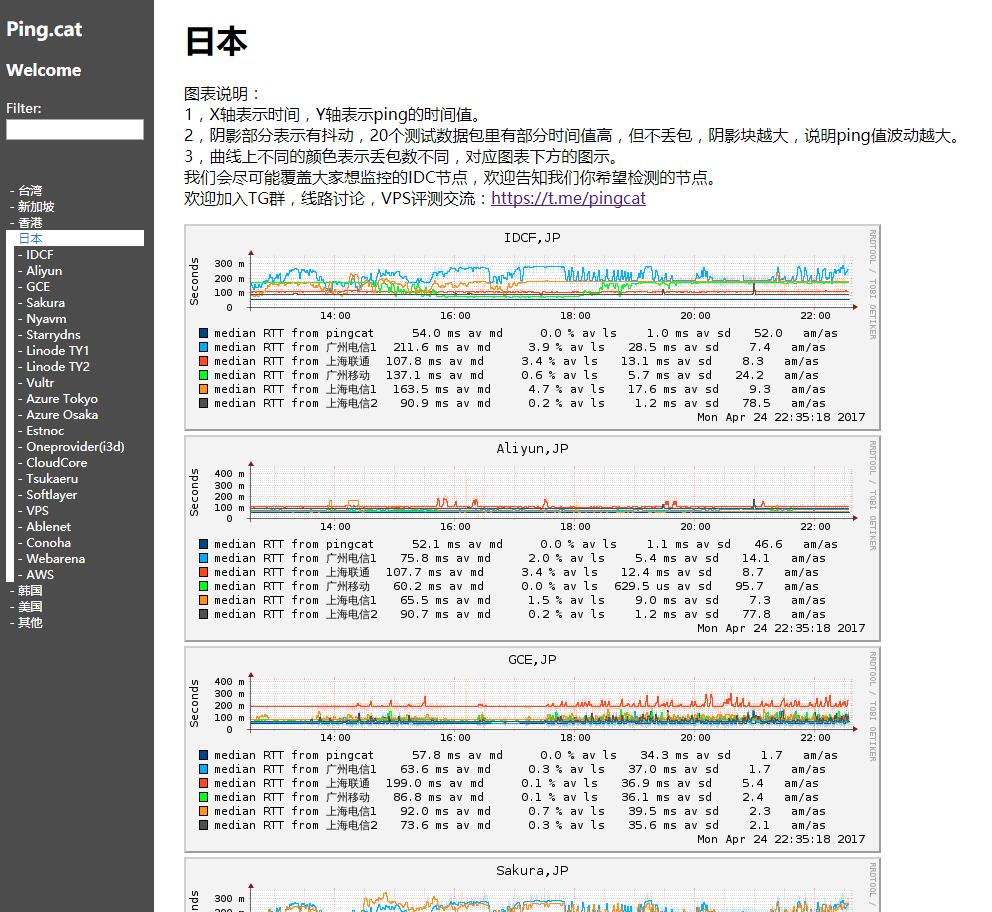Click 广州移动 green legend swatch in Aliyun graph

204,586
